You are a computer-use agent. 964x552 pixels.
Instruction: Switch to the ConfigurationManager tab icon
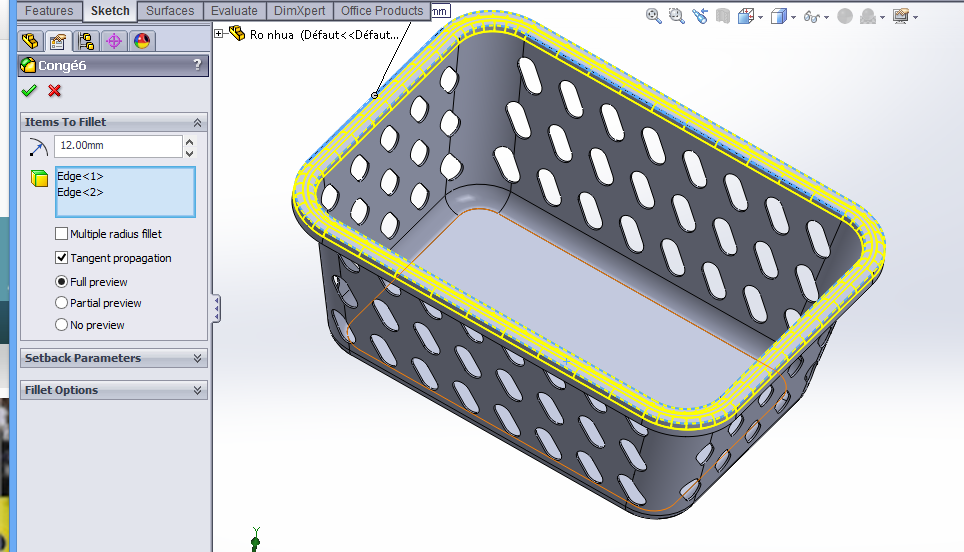pos(86,41)
